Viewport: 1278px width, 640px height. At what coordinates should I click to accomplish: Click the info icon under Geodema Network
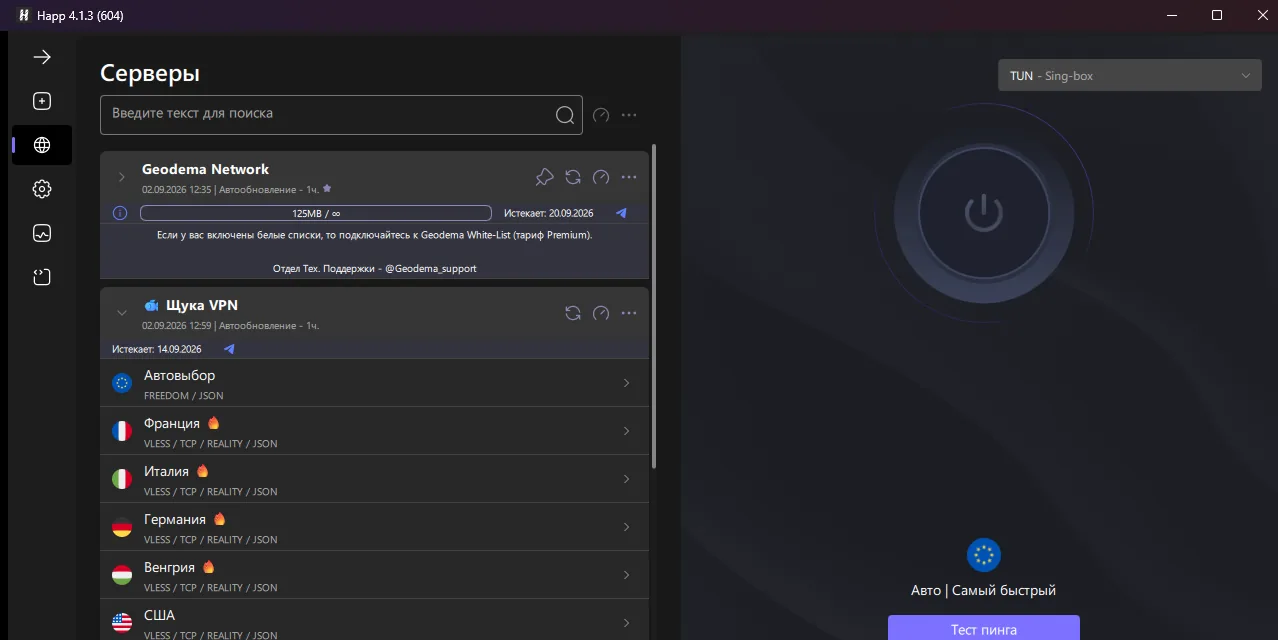tap(120, 213)
